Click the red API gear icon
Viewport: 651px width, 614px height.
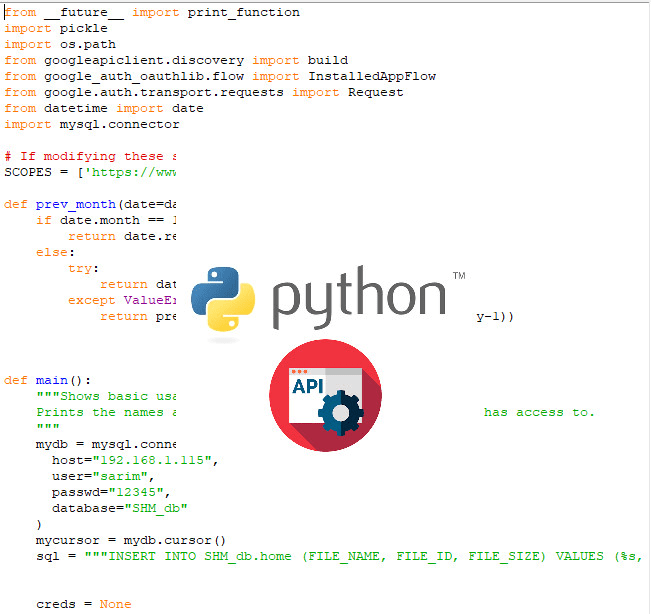click(x=325, y=395)
